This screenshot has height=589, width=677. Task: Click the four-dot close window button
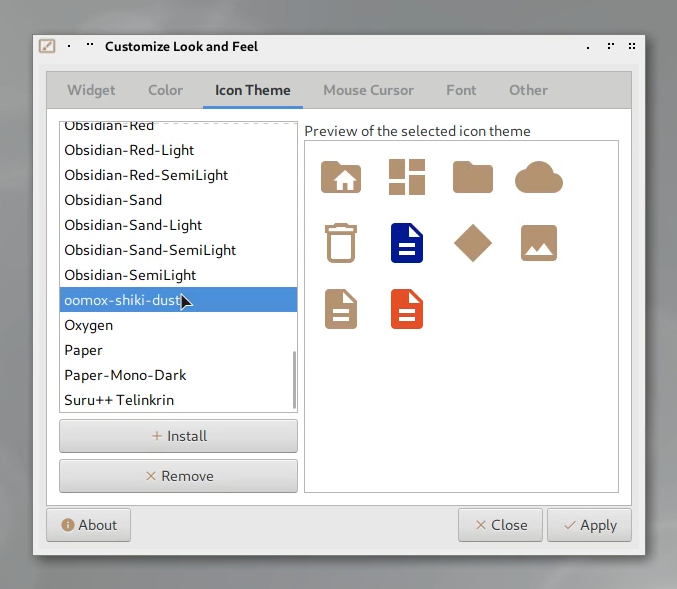632,46
